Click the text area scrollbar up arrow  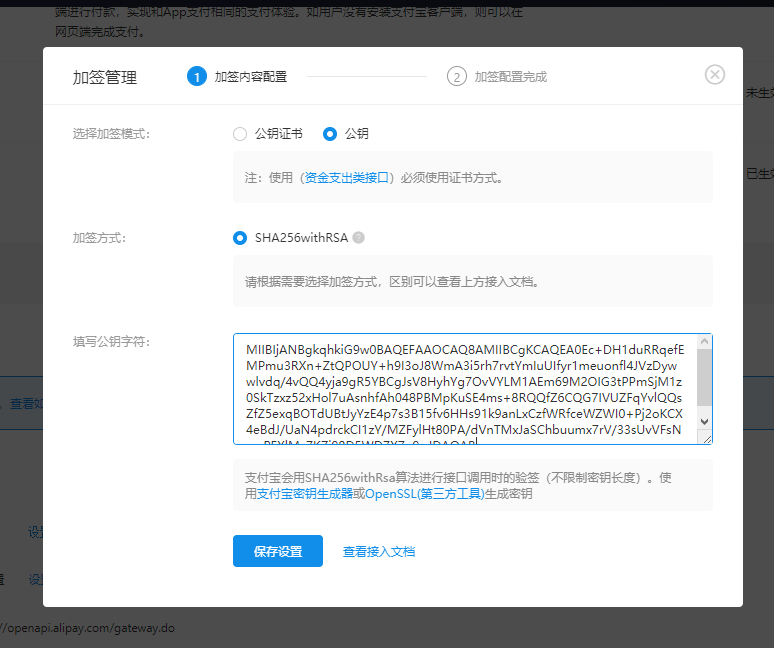pyautogui.click(x=704, y=342)
